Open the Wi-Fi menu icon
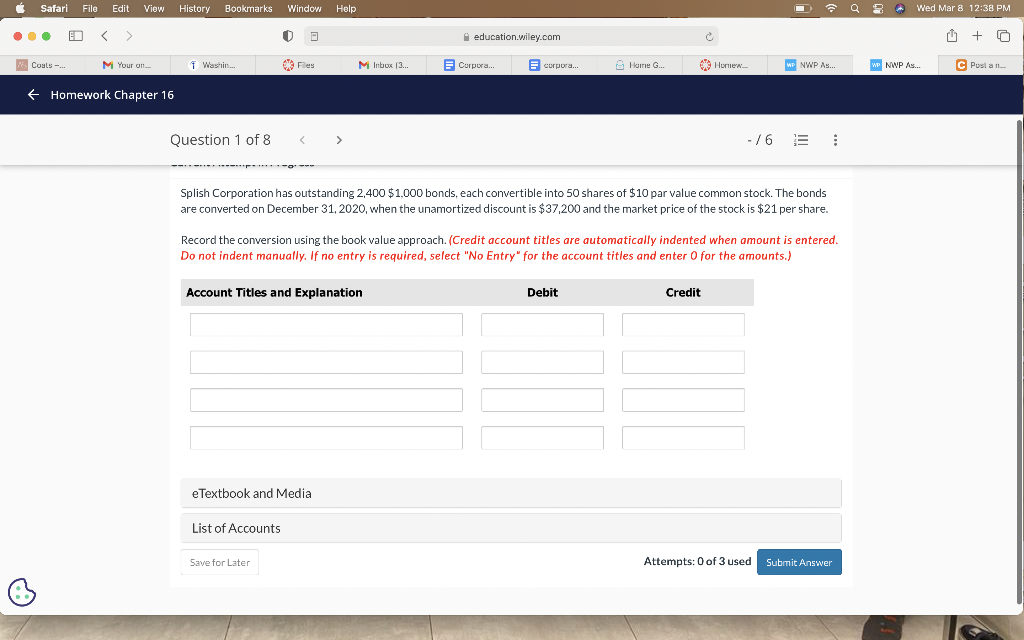The width and height of the screenshot is (1024, 640). [831, 8]
